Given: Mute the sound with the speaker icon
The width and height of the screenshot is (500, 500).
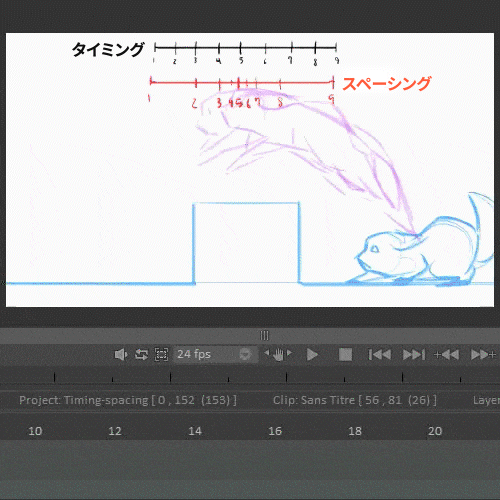Looking at the screenshot, I should coord(121,354).
